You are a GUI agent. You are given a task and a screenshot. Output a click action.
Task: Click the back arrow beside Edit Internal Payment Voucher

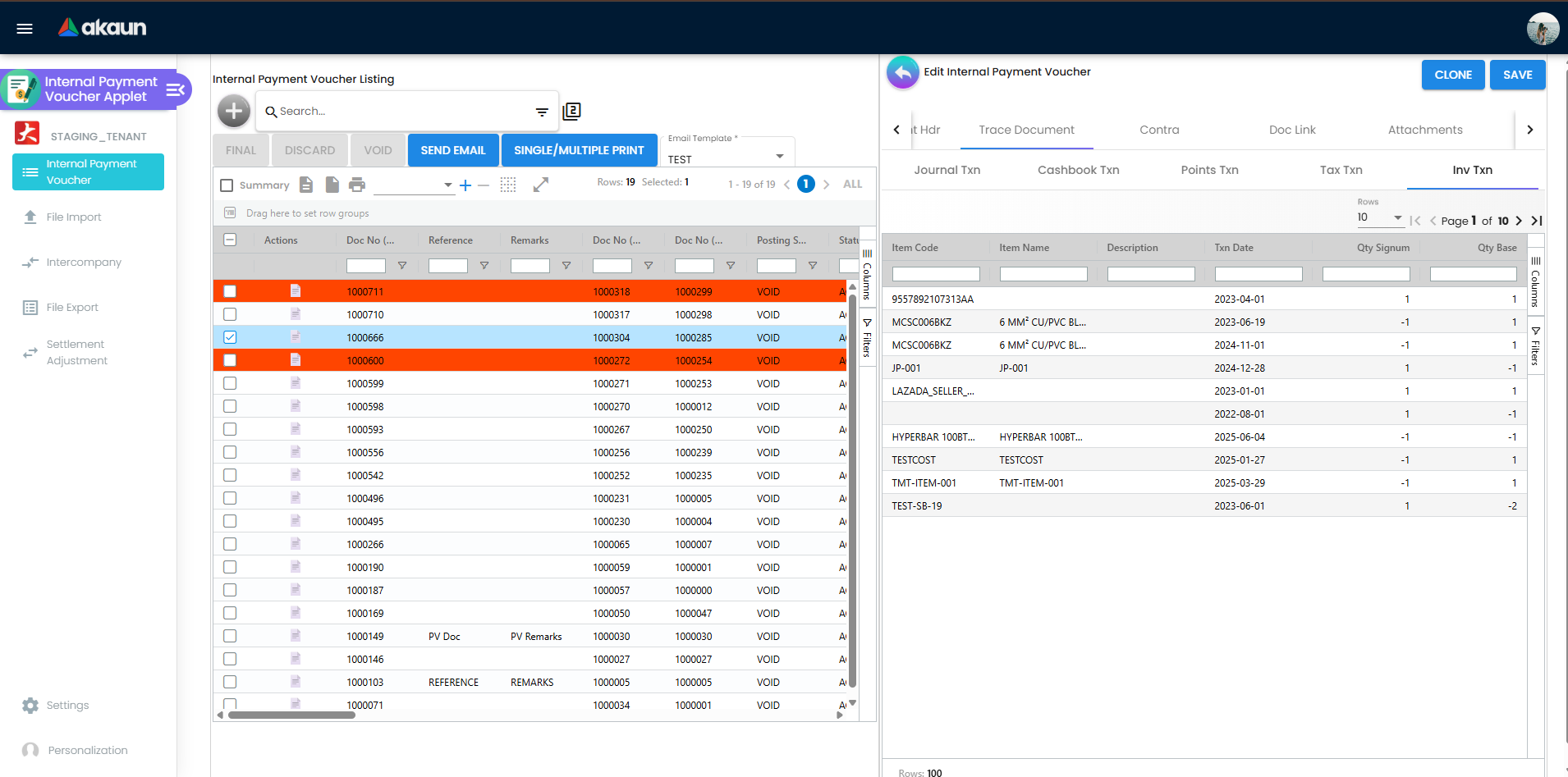pos(902,73)
